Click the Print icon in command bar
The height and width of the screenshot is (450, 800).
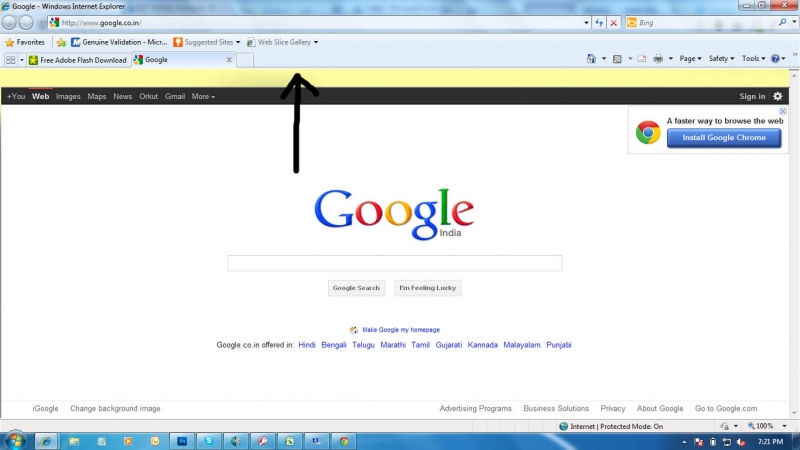click(x=658, y=59)
